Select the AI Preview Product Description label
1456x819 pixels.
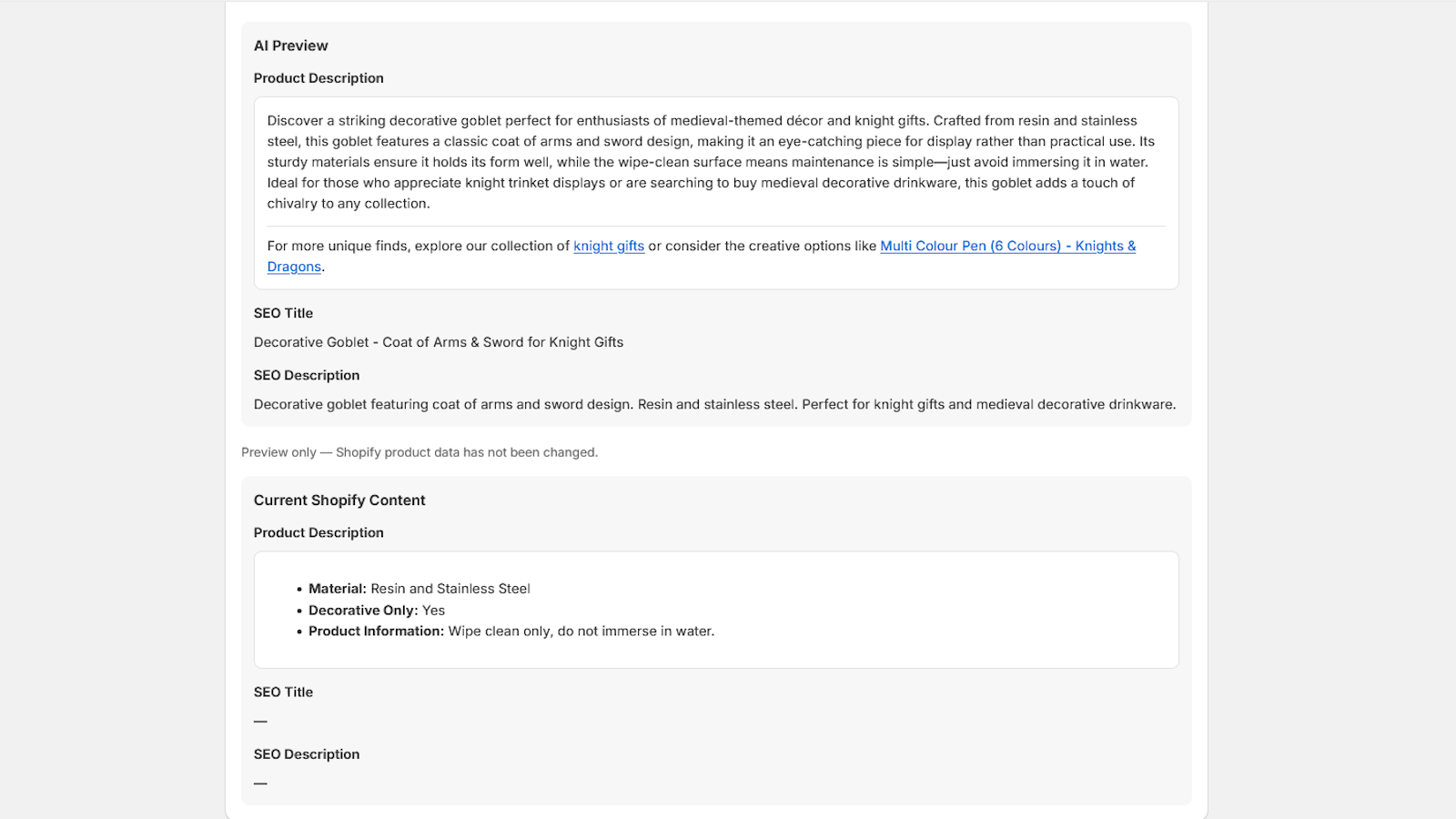point(318,78)
